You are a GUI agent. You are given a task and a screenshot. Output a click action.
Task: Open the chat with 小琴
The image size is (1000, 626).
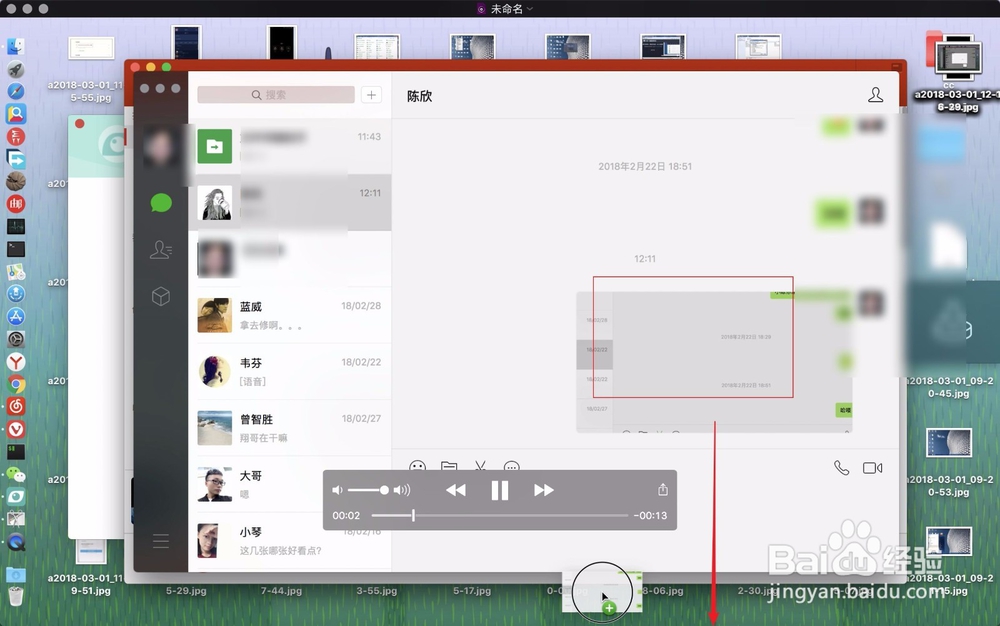point(290,541)
